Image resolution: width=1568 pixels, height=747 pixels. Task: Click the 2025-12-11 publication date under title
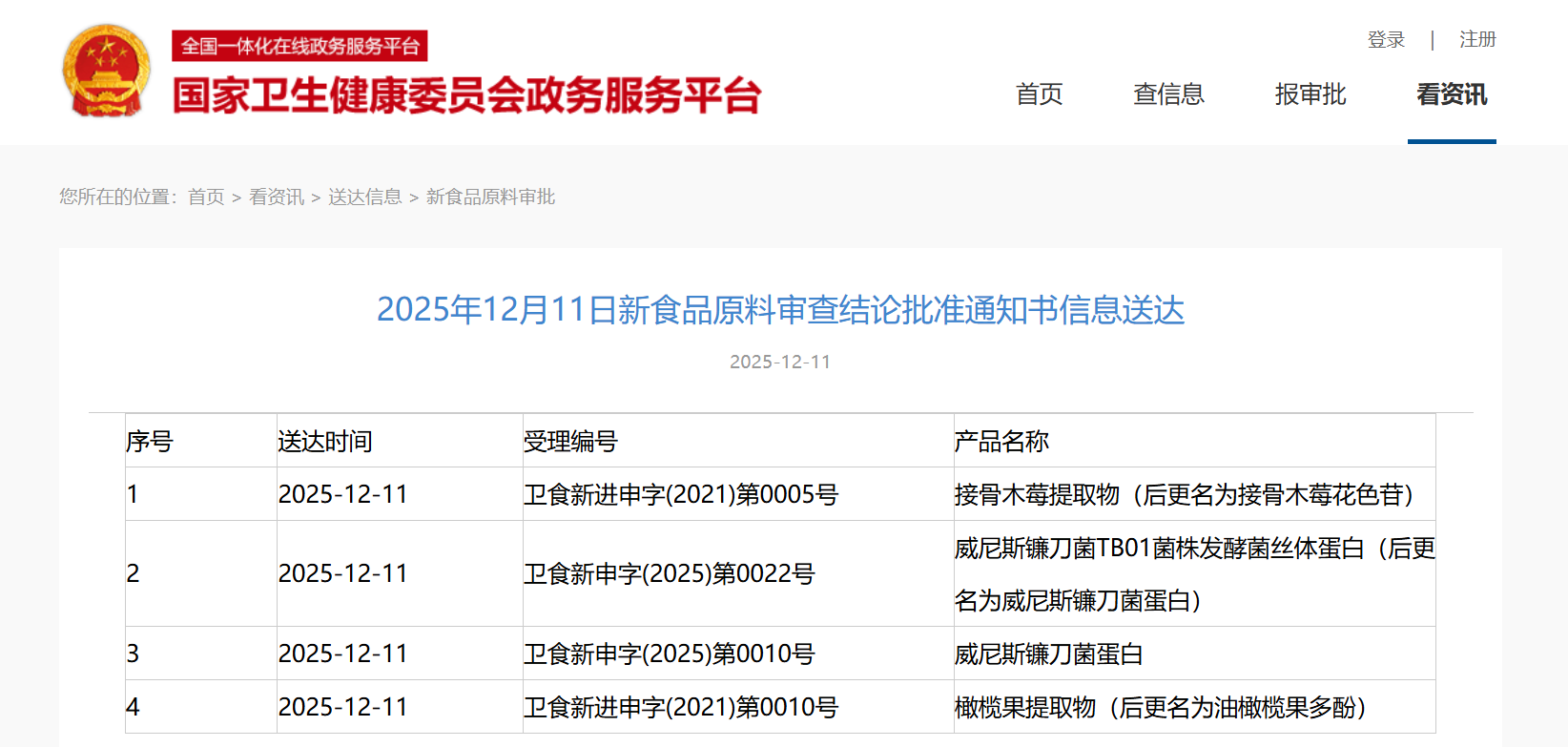(x=780, y=363)
